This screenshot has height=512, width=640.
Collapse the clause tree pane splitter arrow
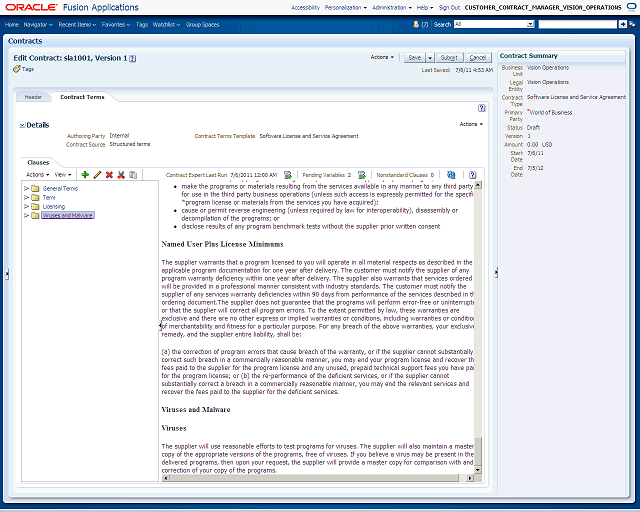coord(160,325)
